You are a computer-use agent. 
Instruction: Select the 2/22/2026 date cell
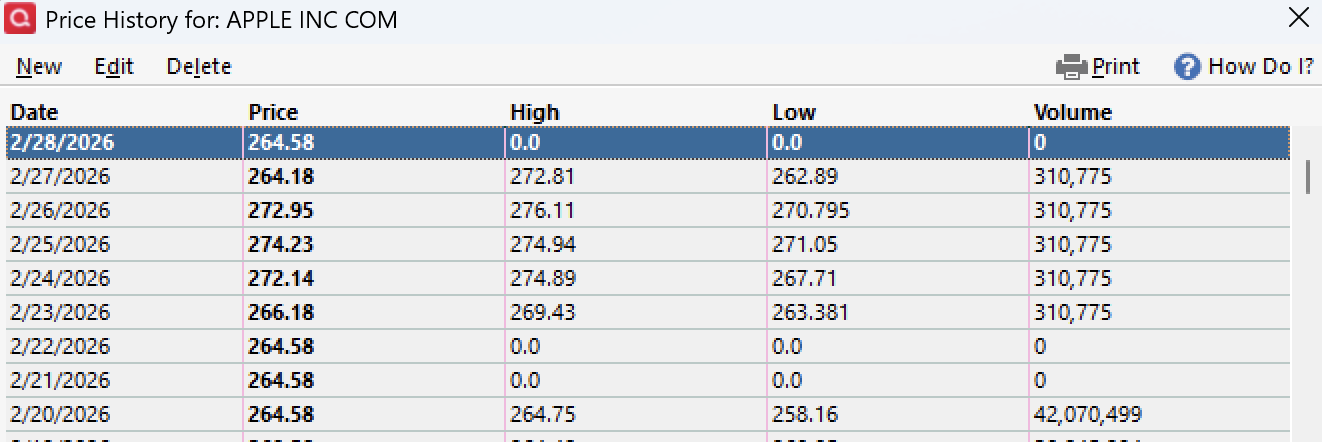pyautogui.click(x=60, y=347)
